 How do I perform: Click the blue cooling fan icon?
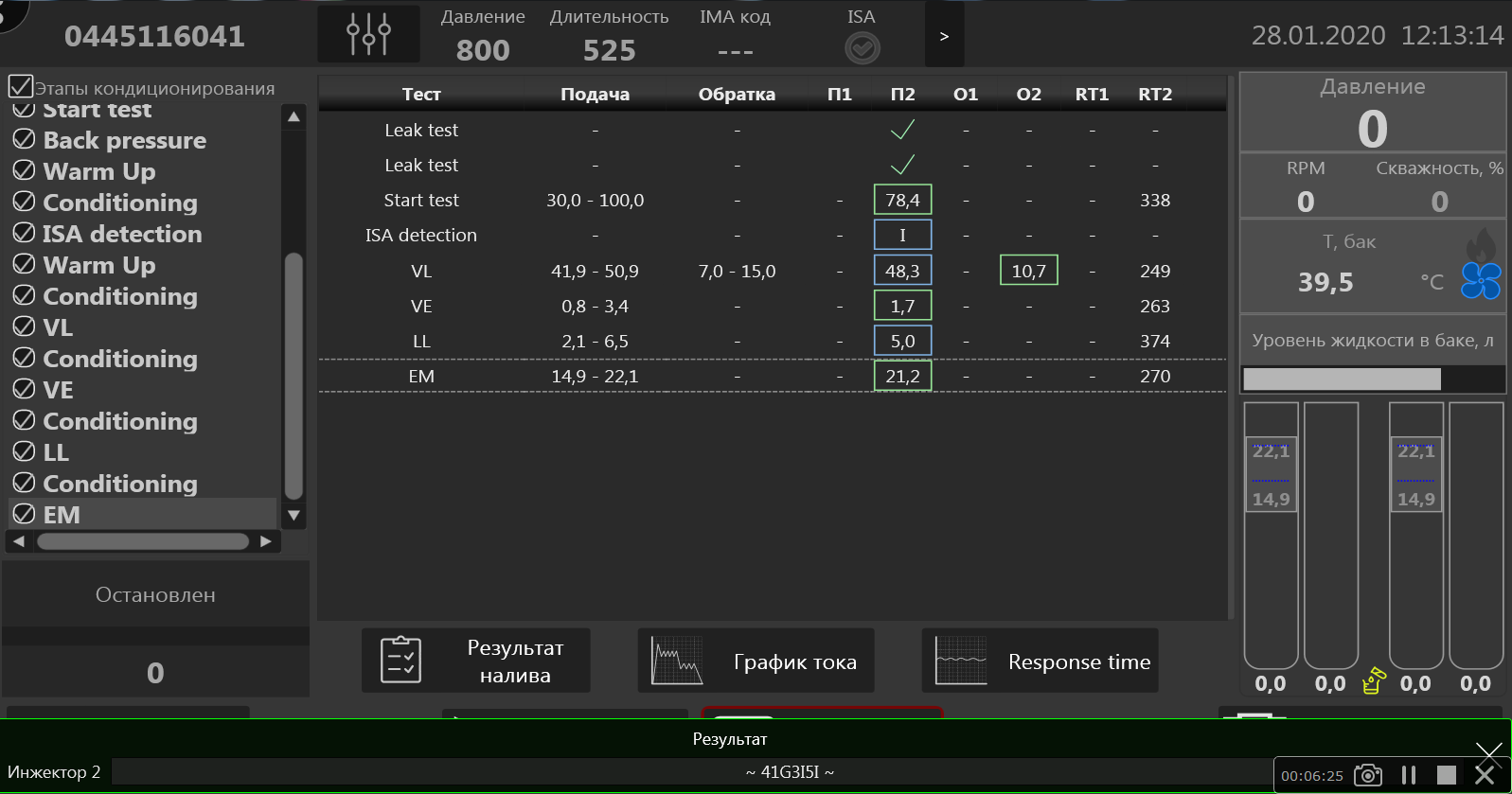click(x=1481, y=281)
